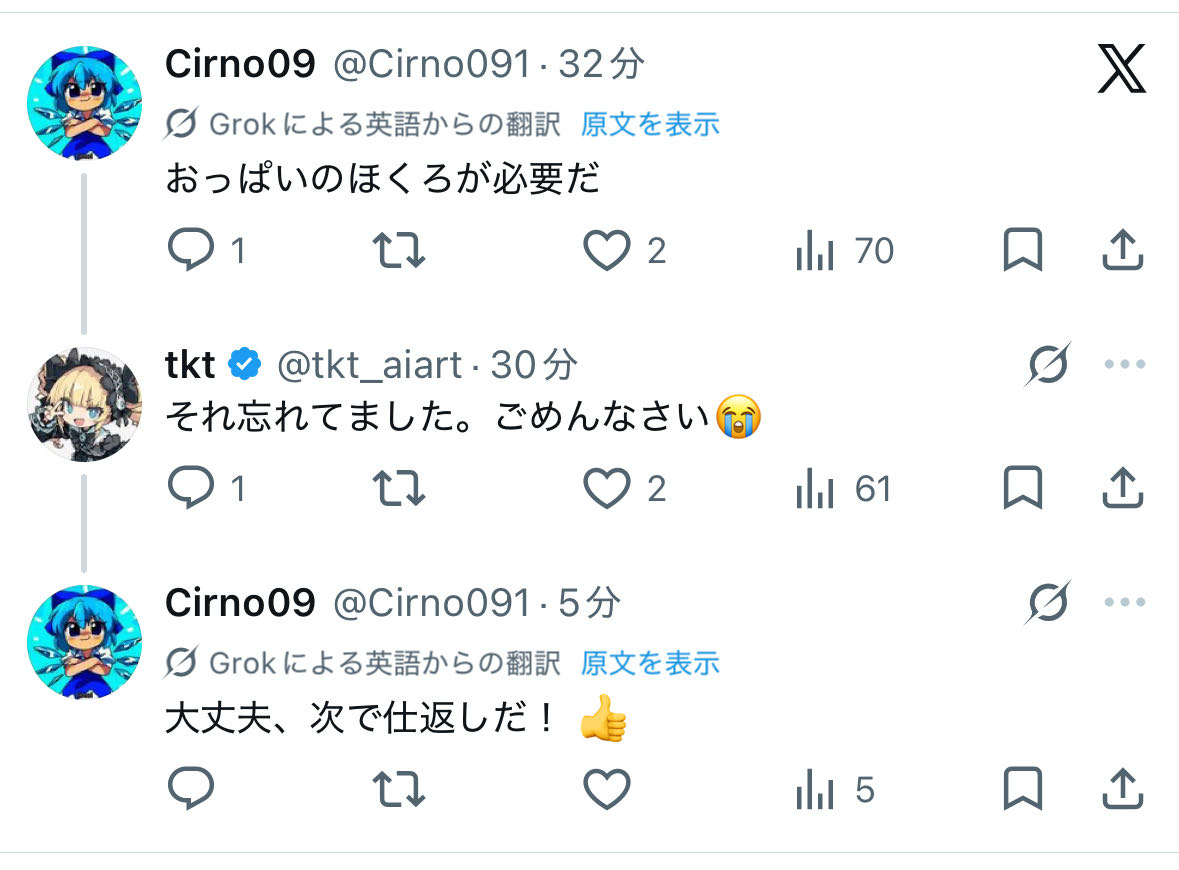The image size is (1179, 870).
Task: Open tkt's profile avatar
Action: (84, 404)
